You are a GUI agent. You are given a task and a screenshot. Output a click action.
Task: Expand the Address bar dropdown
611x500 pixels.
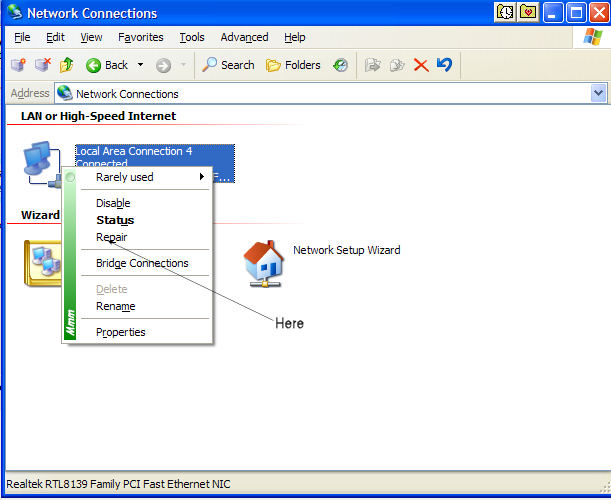pyautogui.click(x=598, y=93)
